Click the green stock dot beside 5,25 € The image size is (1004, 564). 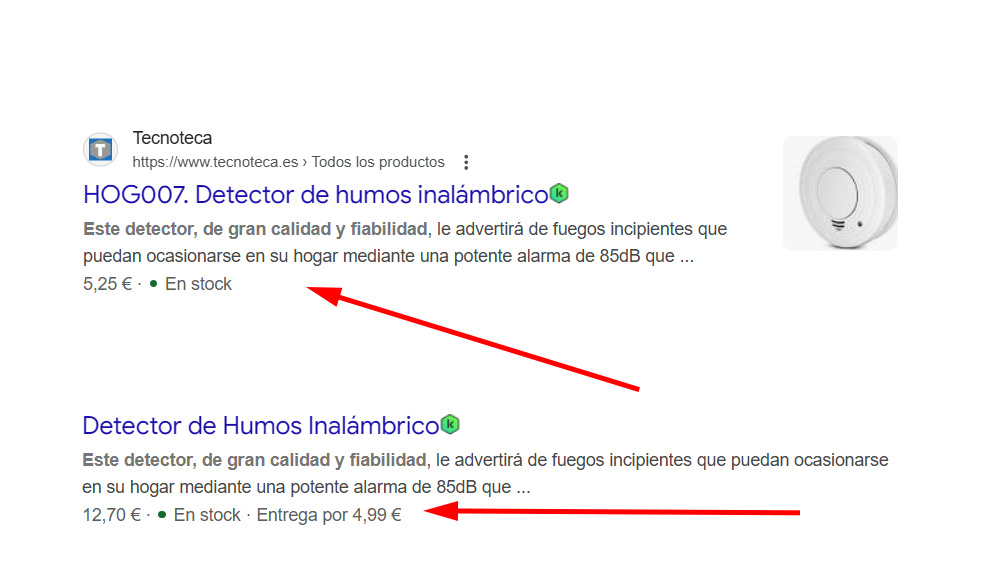click(x=153, y=284)
